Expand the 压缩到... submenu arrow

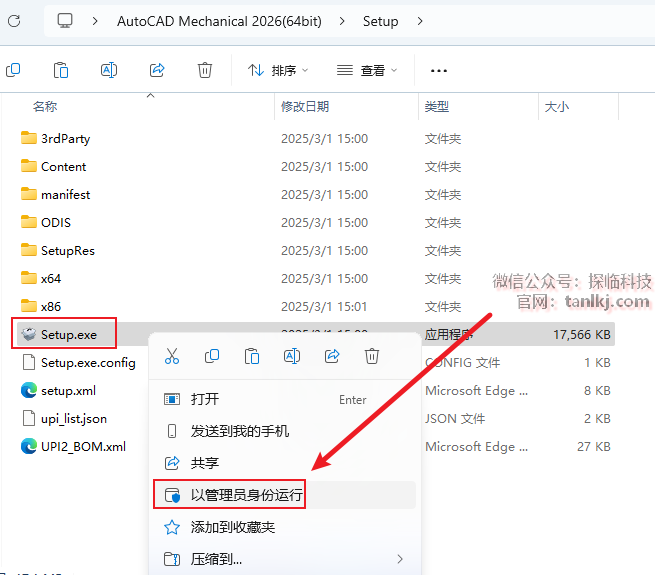tap(400, 559)
